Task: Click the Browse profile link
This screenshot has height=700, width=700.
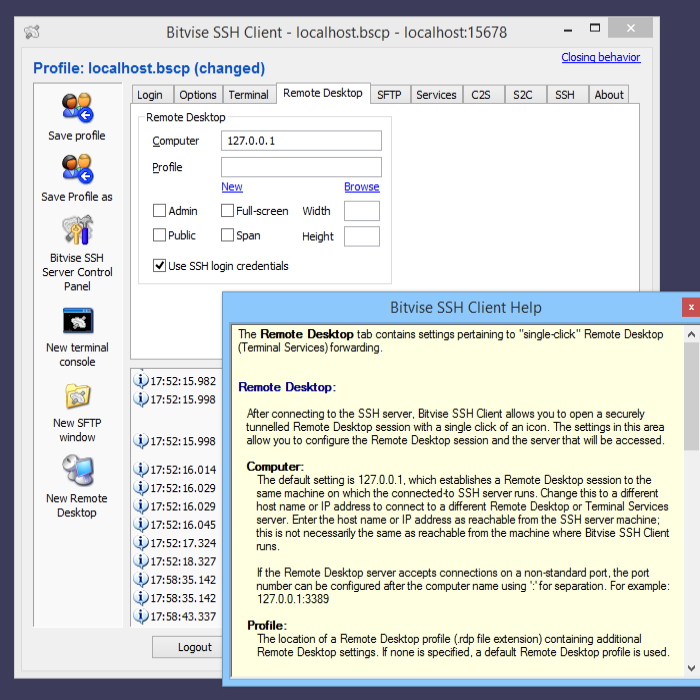Action: (x=362, y=187)
